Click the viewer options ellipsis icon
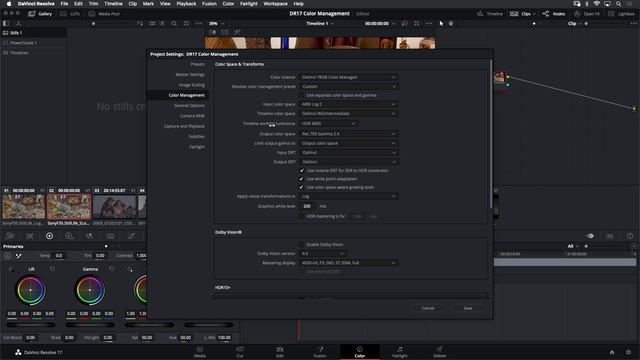The width and height of the screenshot is (640, 360). [x=429, y=24]
